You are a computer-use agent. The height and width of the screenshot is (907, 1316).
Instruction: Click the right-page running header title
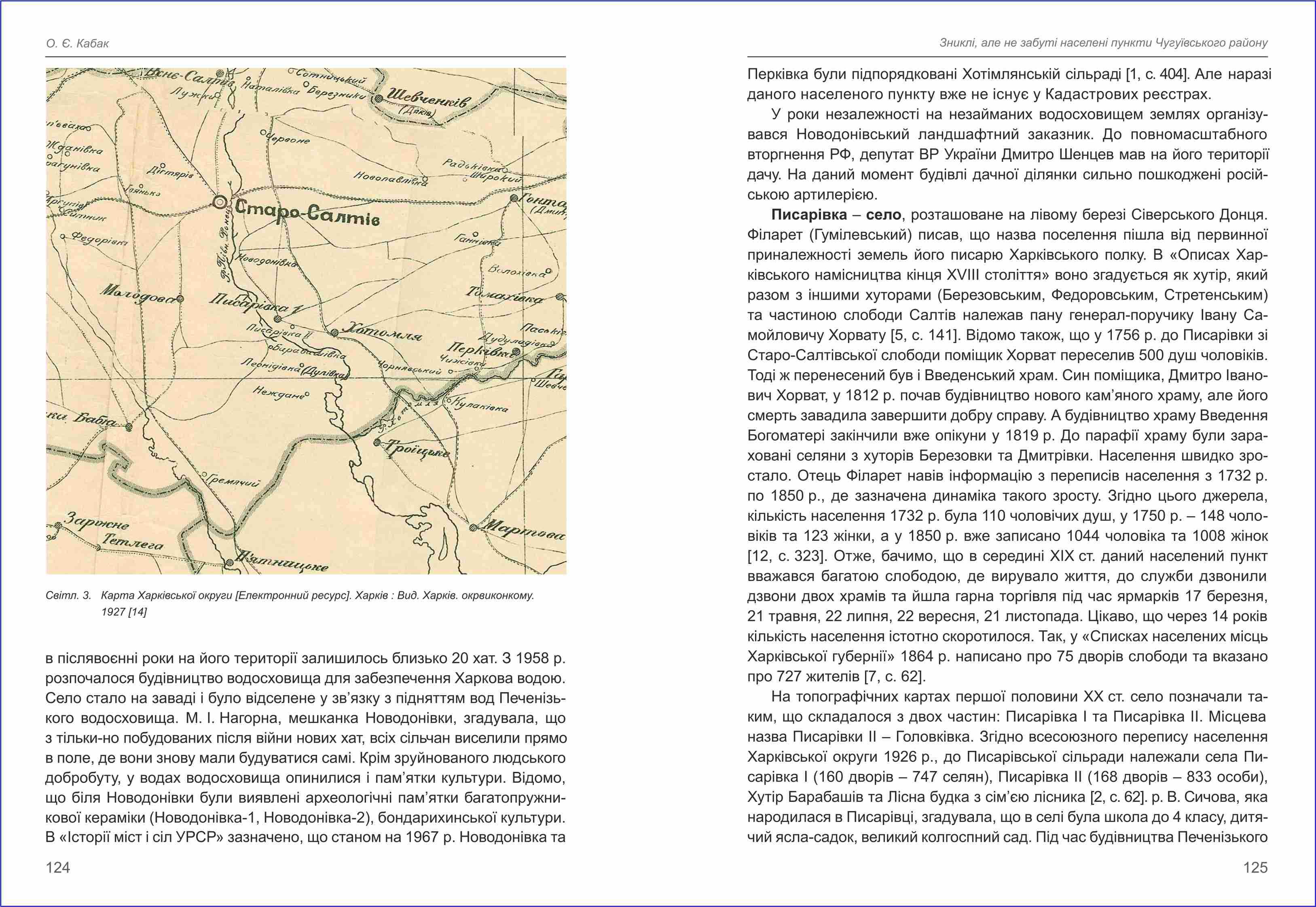tap(1103, 43)
